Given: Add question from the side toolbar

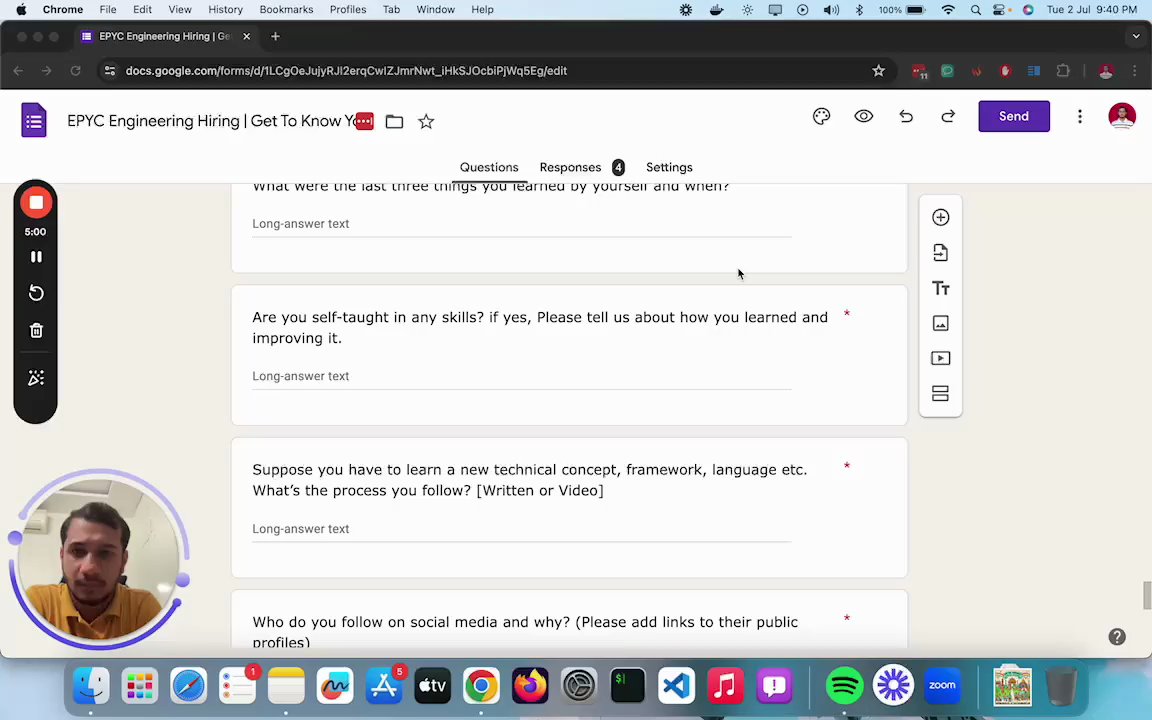Looking at the screenshot, I should coord(940,217).
